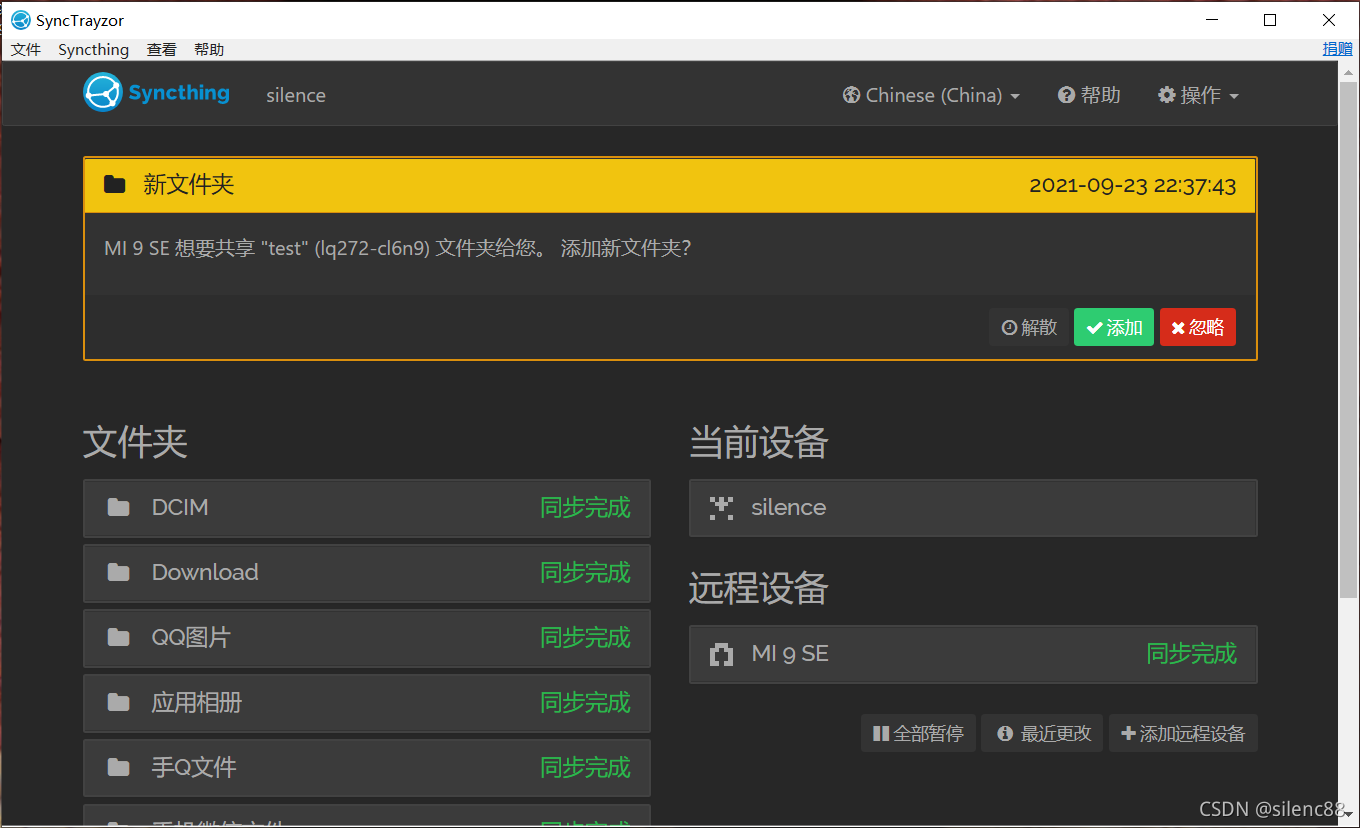Click the scrollbar up arrow
Image resolution: width=1360 pixels, height=828 pixels.
(1349, 71)
